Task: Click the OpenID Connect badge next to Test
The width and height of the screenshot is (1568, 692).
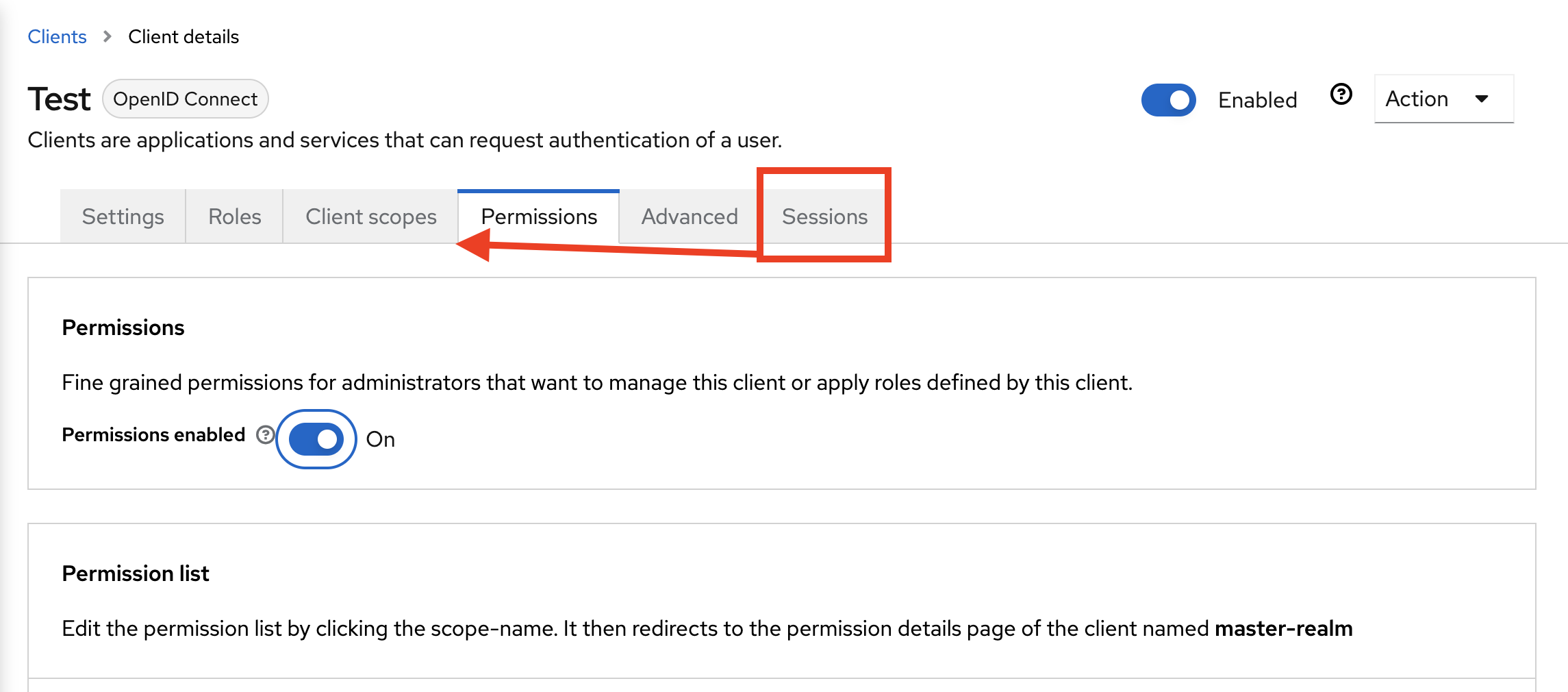Action: pos(185,99)
